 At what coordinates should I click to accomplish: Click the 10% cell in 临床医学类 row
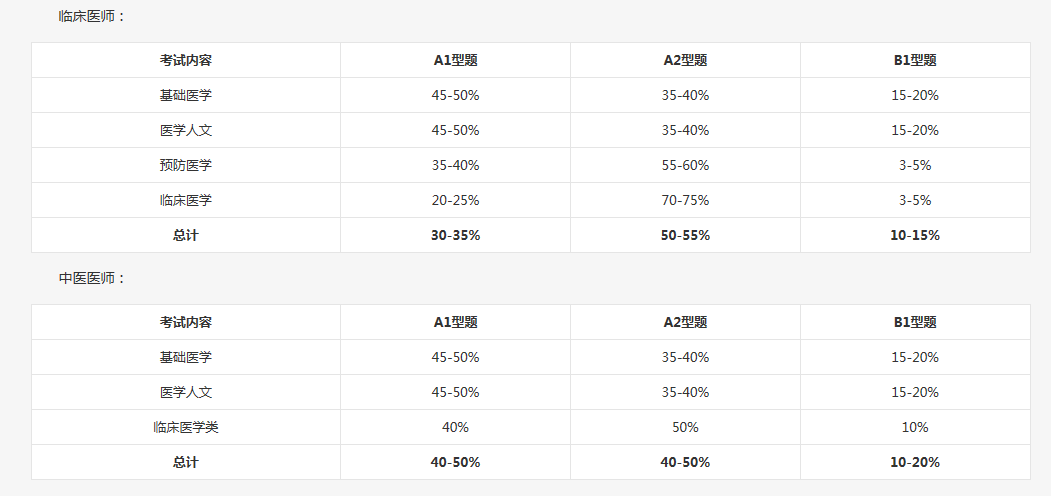click(x=915, y=427)
